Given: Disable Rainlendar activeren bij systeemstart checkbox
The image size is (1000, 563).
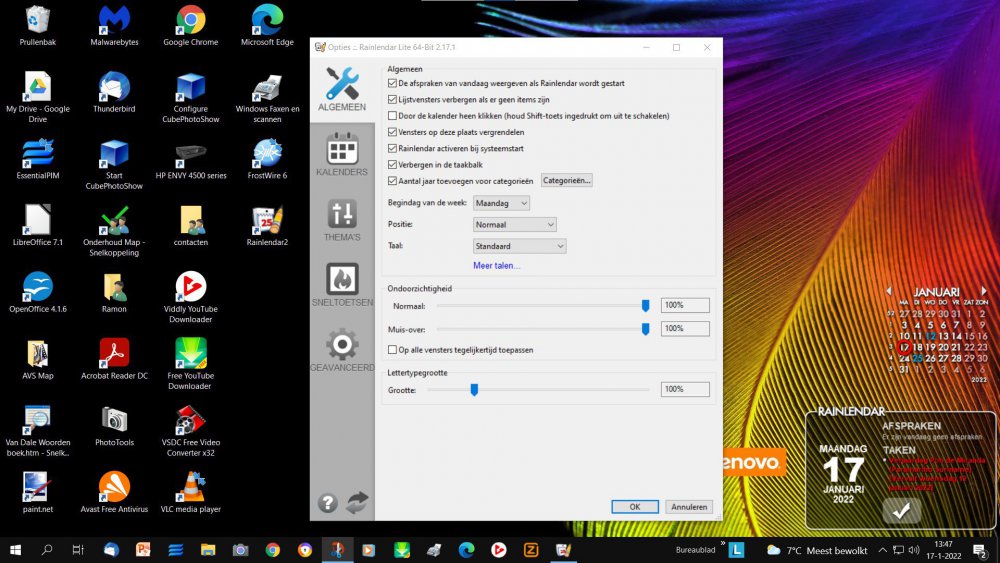Looking at the screenshot, I should tap(392, 148).
